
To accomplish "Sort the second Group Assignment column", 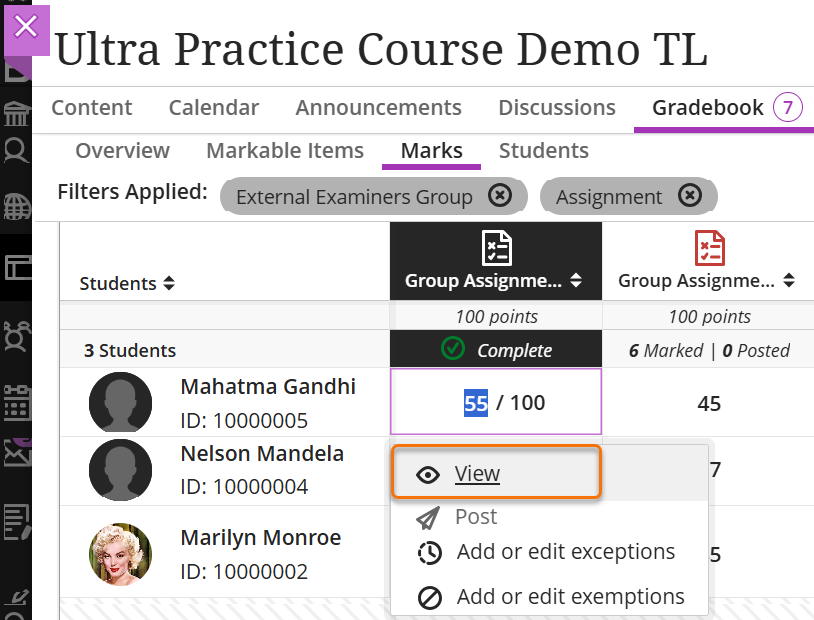I will point(789,282).
